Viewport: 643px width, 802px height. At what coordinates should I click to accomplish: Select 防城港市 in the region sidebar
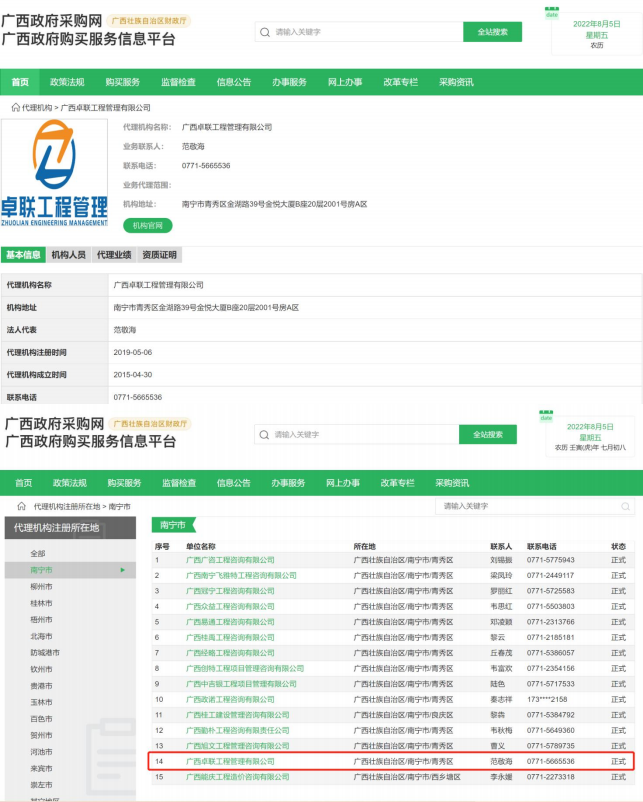[45, 653]
